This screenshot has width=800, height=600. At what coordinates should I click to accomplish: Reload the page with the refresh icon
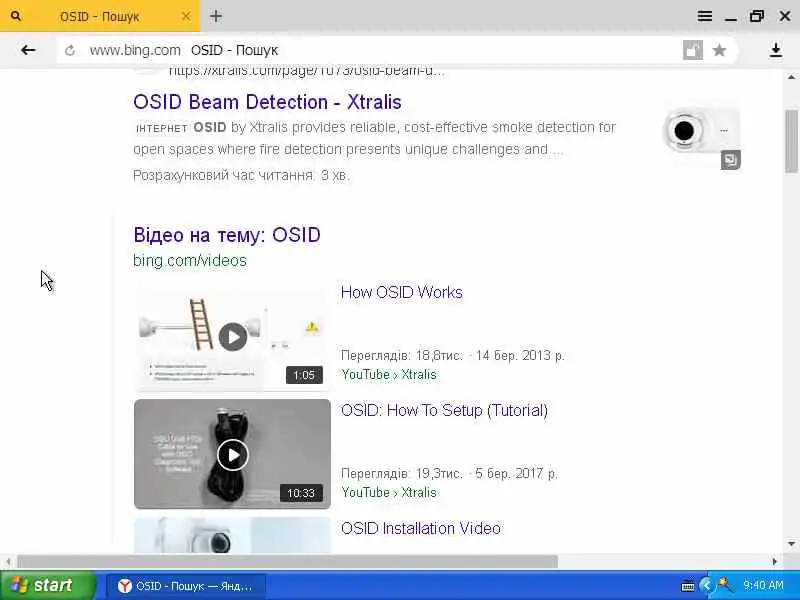70,50
